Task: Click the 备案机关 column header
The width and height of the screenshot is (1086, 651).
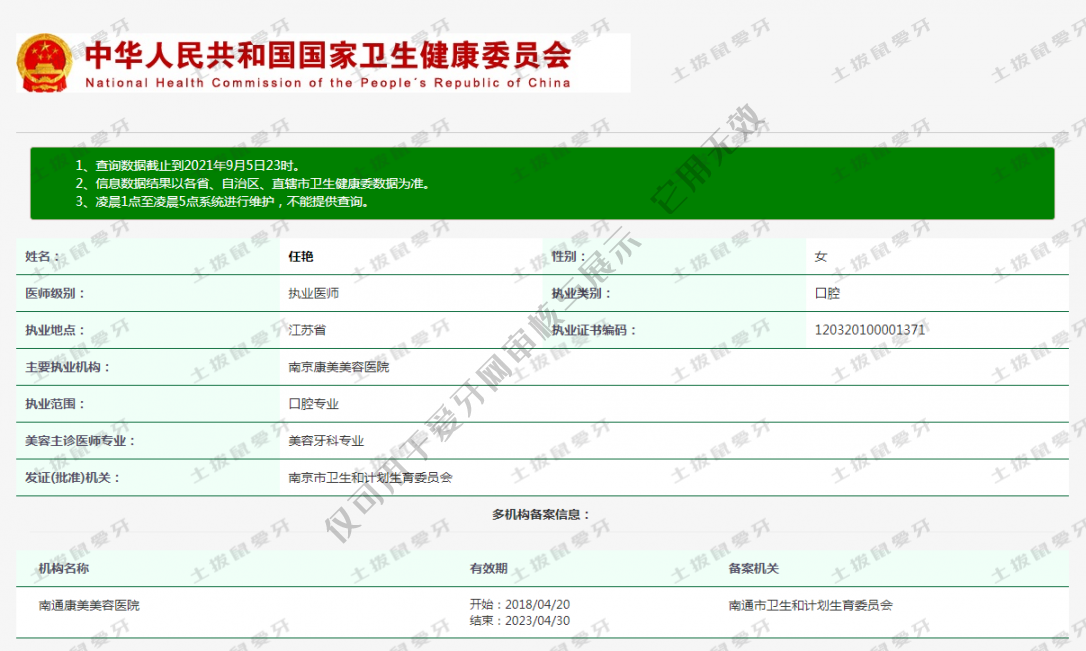Action: coord(753,569)
